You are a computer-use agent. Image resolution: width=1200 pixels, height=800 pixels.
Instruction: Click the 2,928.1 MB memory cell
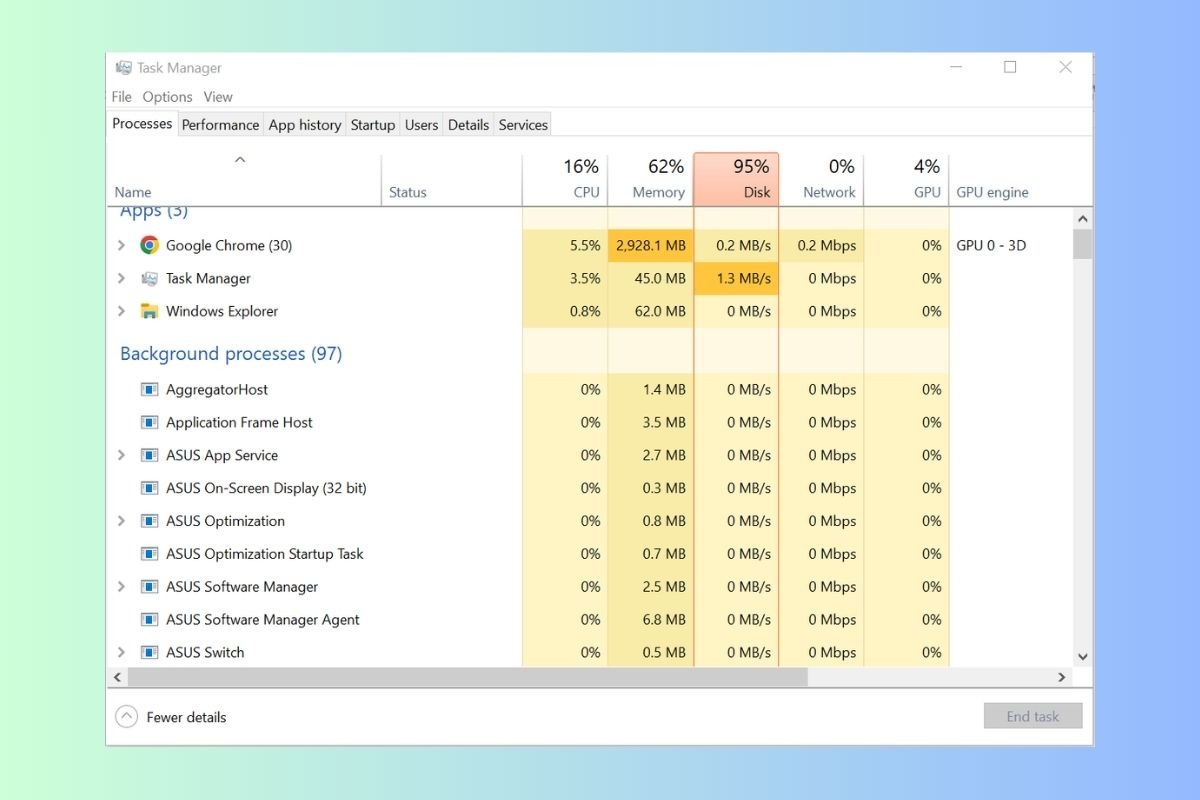(650, 245)
